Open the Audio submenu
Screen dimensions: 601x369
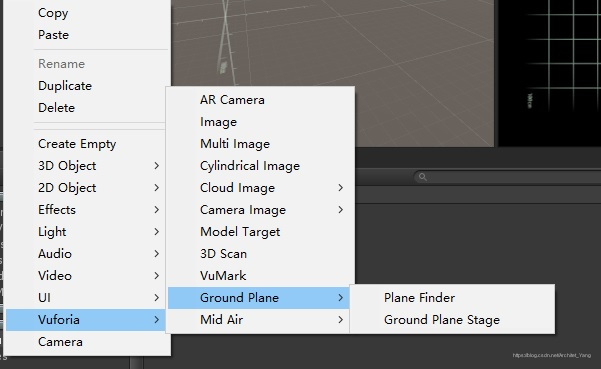click(85, 254)
